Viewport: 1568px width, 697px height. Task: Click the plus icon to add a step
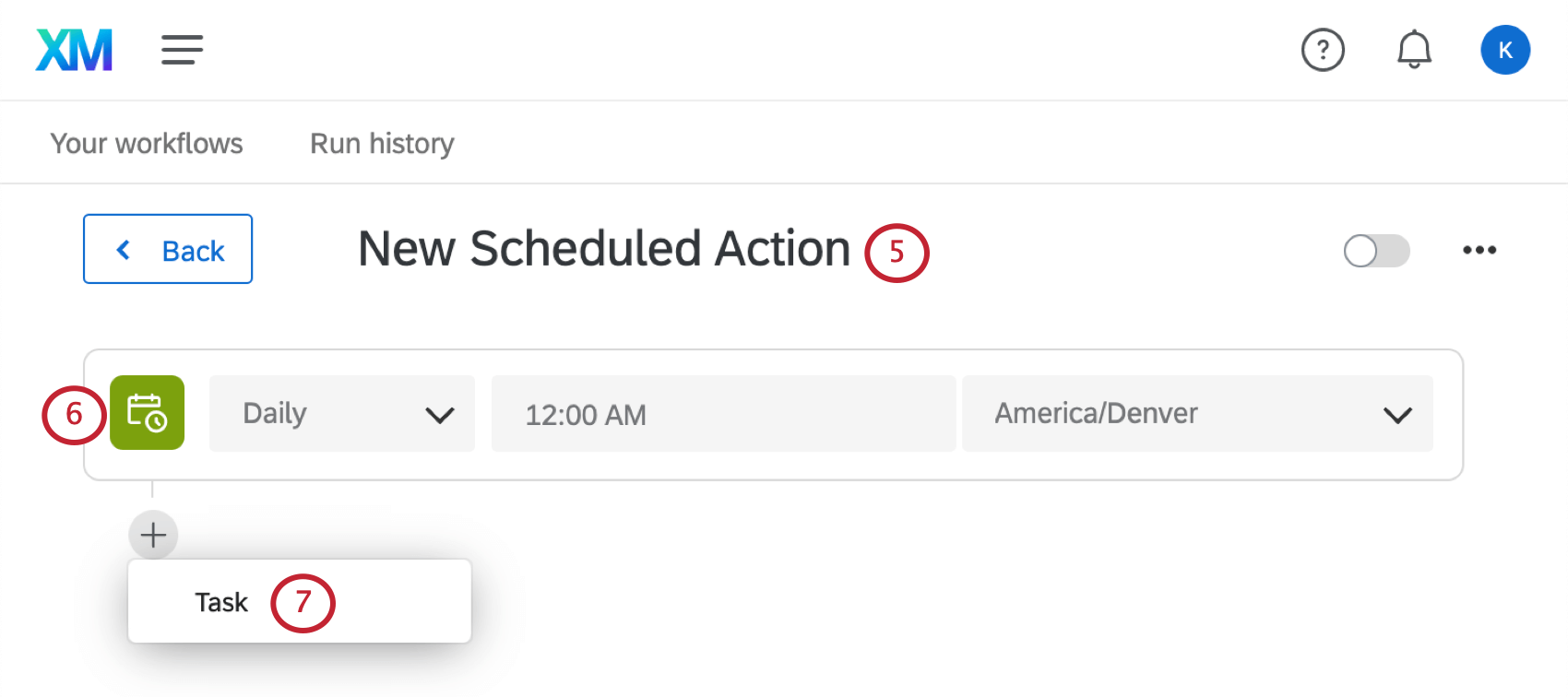[151, 535]
